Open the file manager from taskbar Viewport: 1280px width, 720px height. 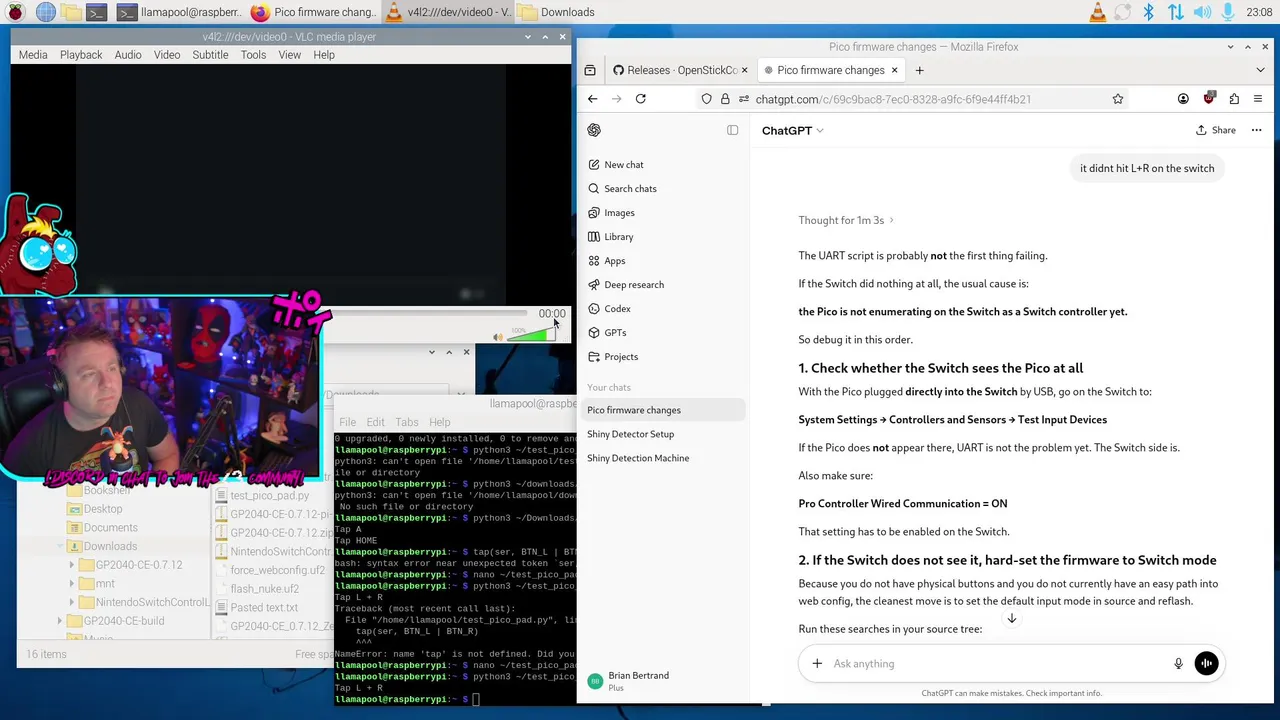click(x=71, y=12)
